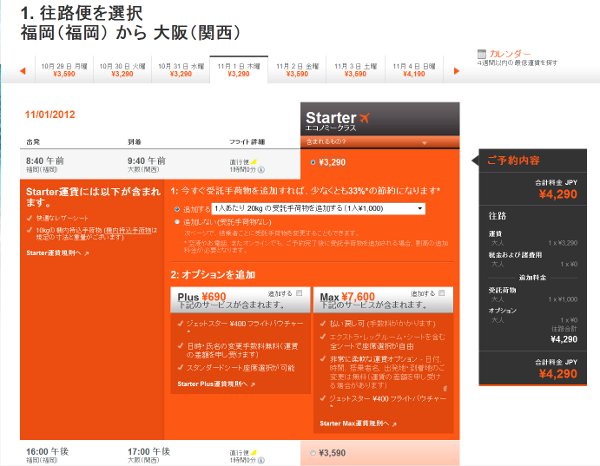The image size is (600, 466).
Task: Choose 追加する baggage radio option
Action: (x=177, y=209)
